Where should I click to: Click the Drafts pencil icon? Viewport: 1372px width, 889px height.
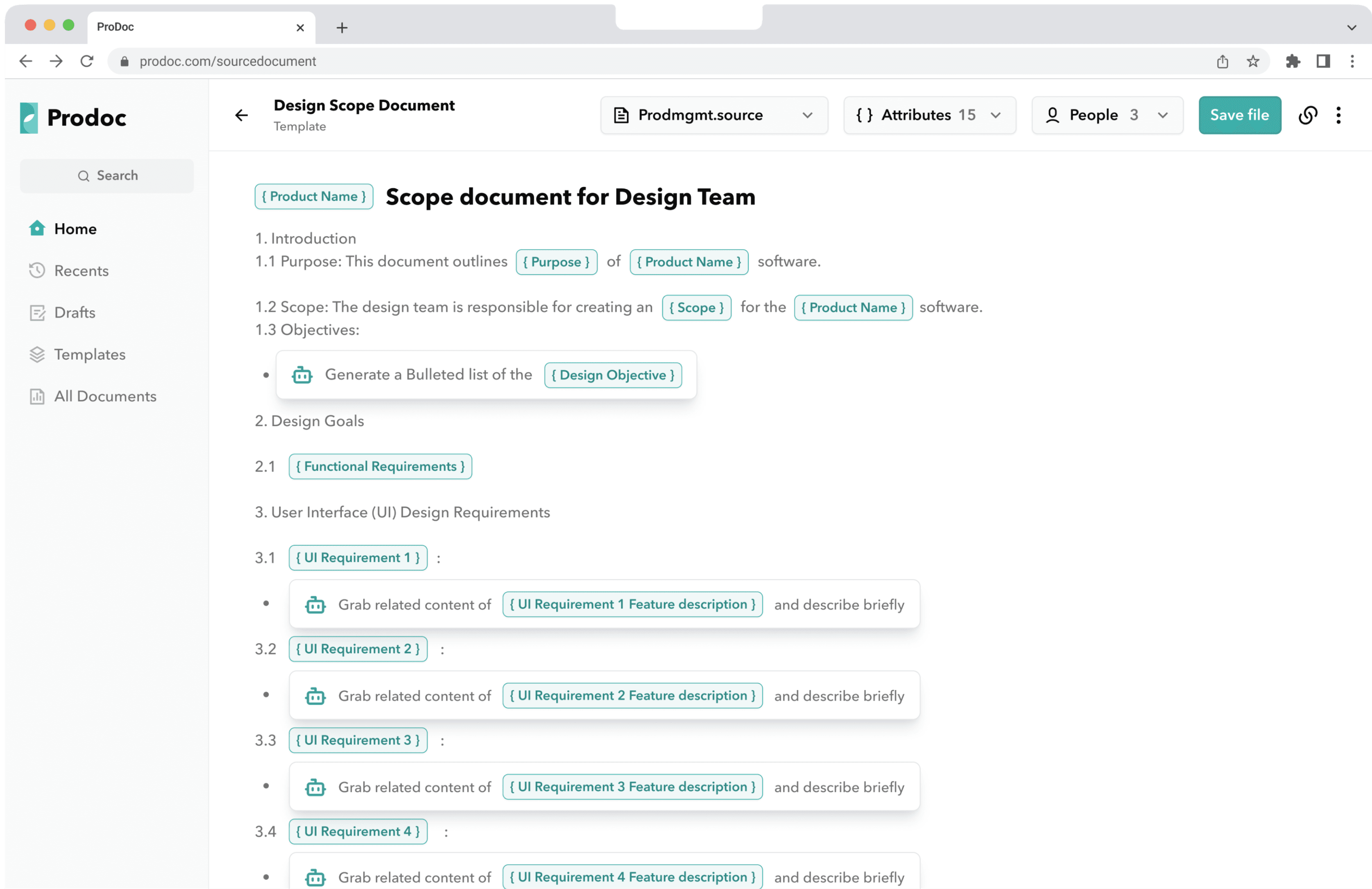[37, 312]
